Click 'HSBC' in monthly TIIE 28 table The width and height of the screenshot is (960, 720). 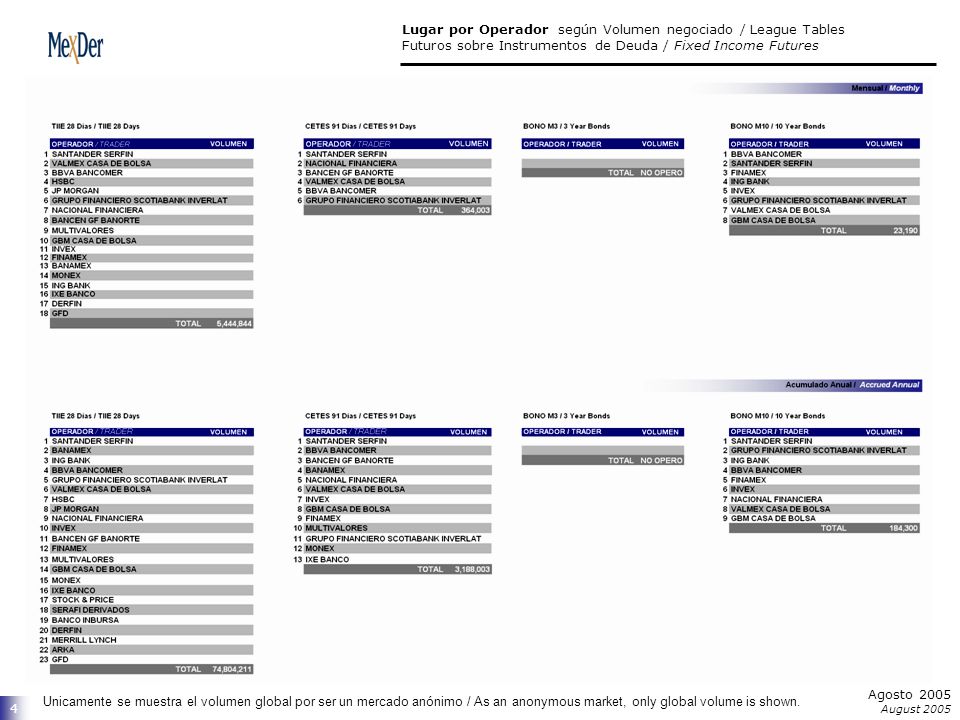63,182
